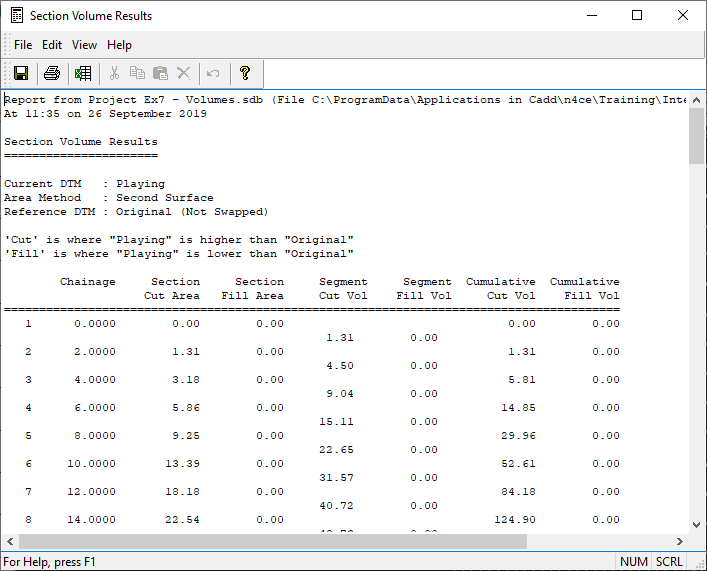The height and width of the screenshot is (571, 707).
Task: Click section cut area value 9.25
Action: (186, 435)
